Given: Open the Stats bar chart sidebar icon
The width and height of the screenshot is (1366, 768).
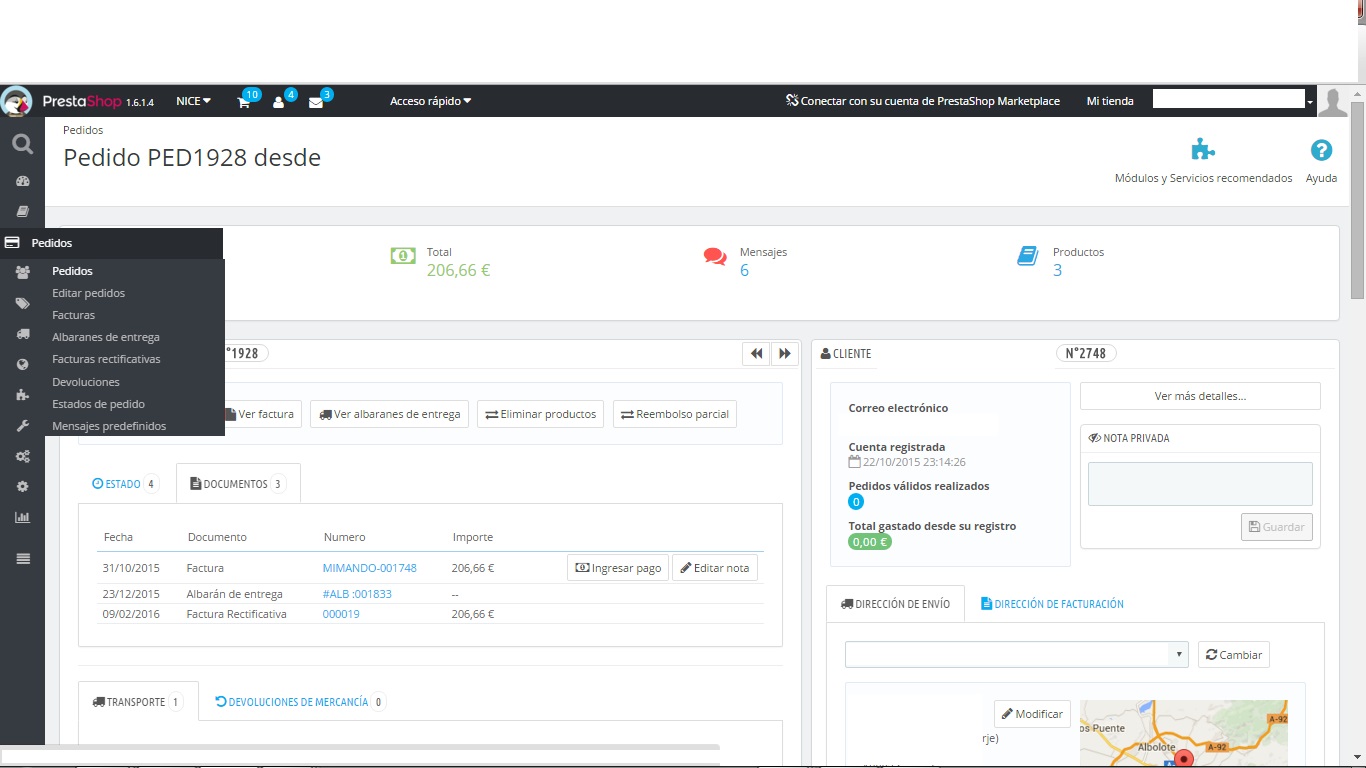Looking at the screenshot, I should pos(22,517).
